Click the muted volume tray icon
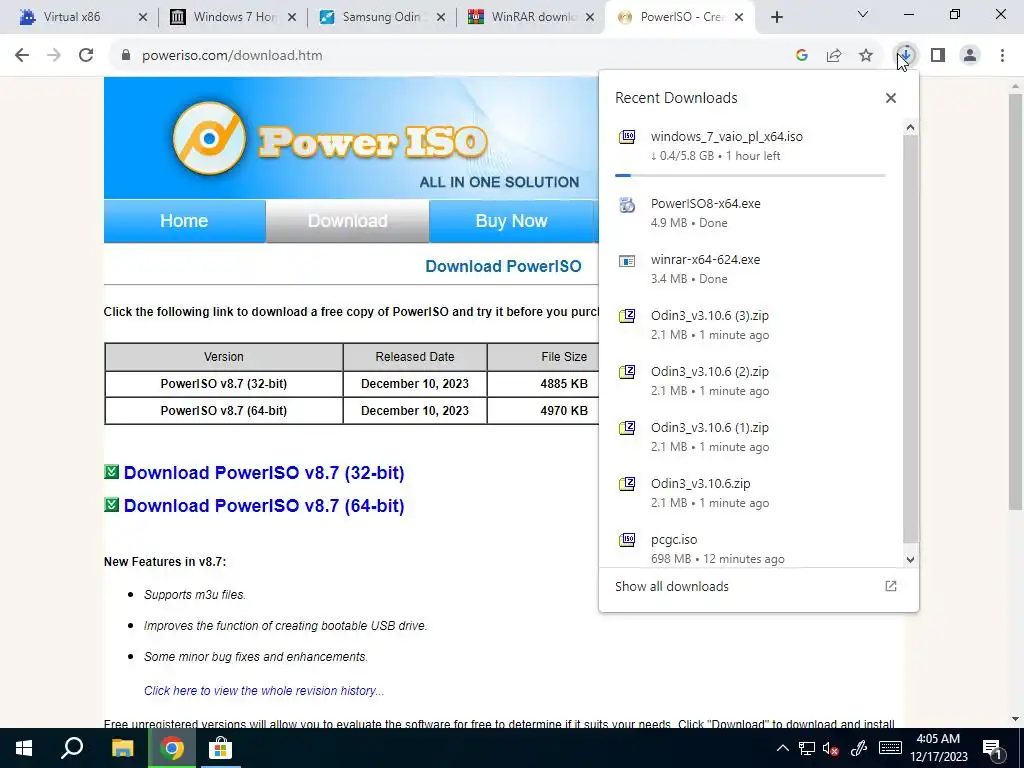 click(830, 748)
